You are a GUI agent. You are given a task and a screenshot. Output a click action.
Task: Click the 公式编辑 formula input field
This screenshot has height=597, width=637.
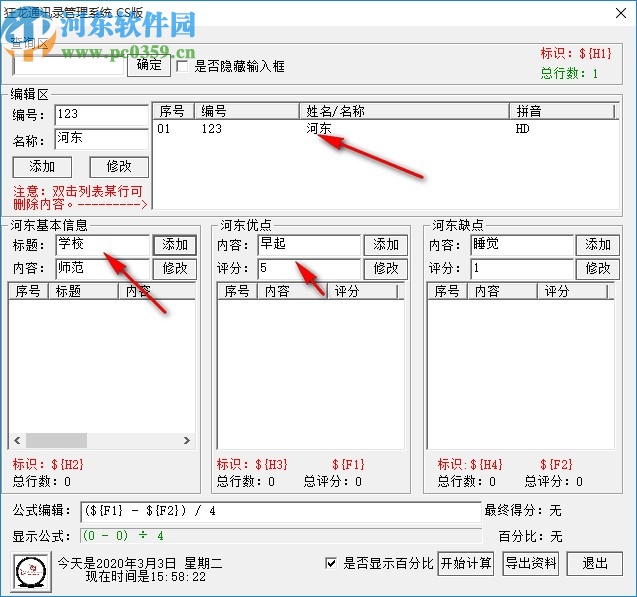[281, 511]
